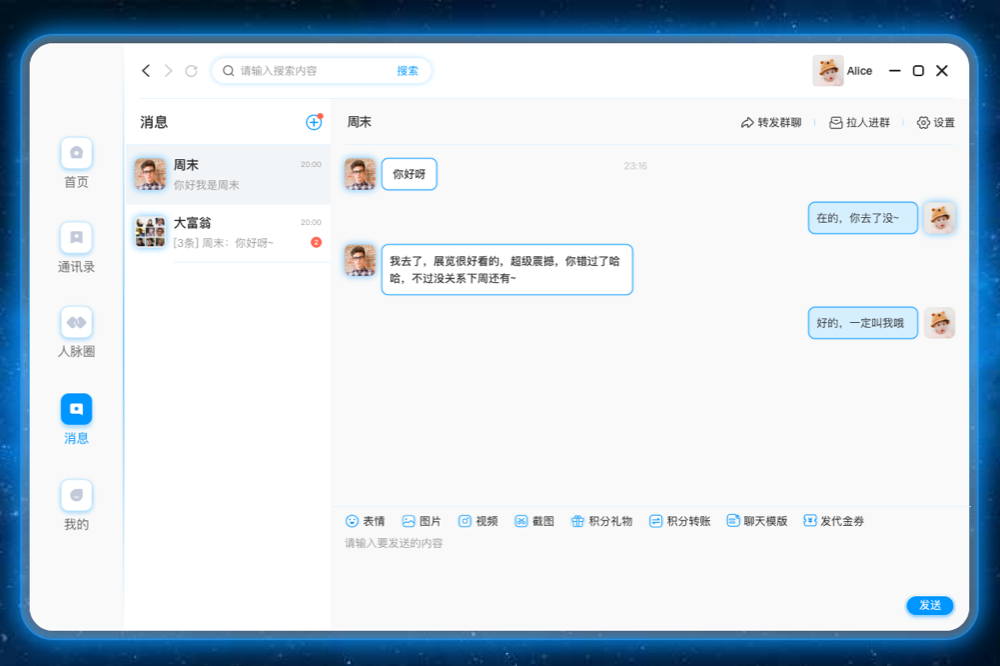Open the 周末 conversation in message list

228,174
